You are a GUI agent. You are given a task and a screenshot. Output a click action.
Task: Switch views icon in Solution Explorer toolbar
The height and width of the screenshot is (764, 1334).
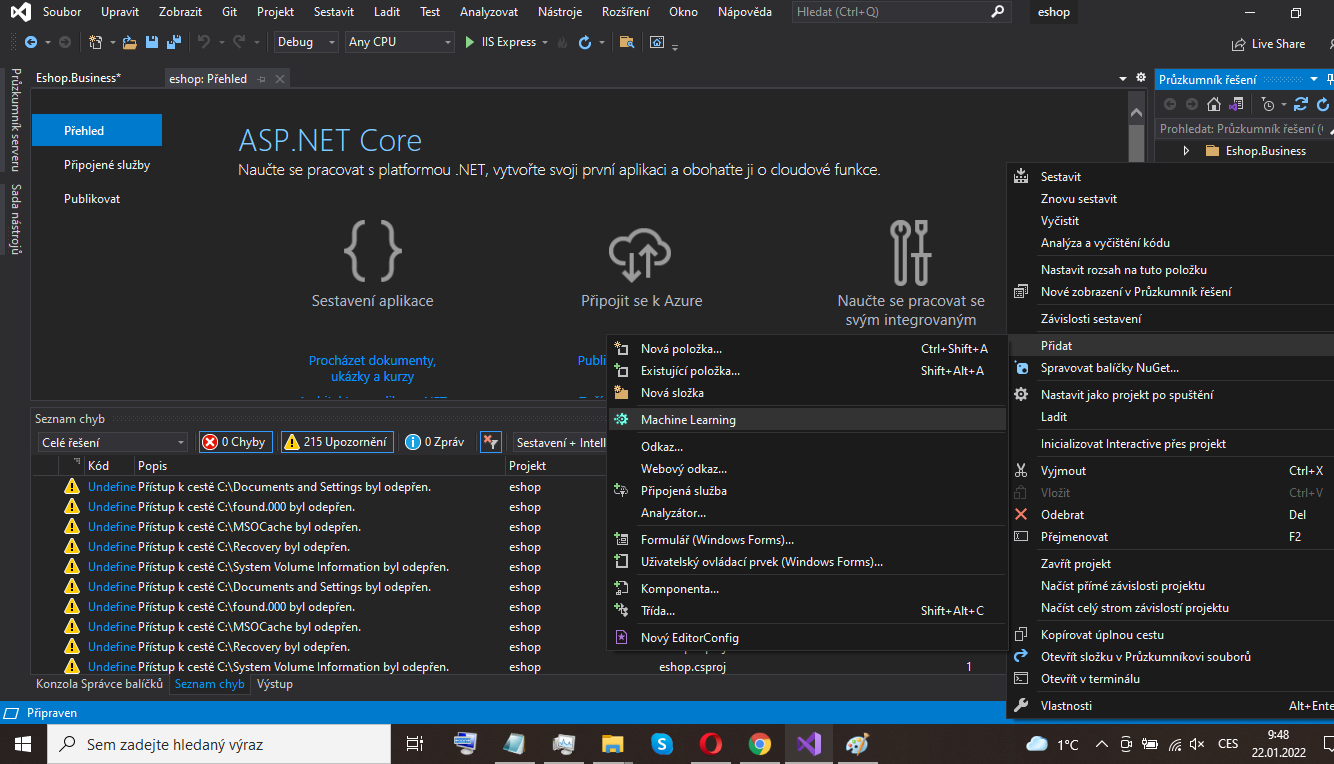pyautogui.click(x=1237, y=104)
